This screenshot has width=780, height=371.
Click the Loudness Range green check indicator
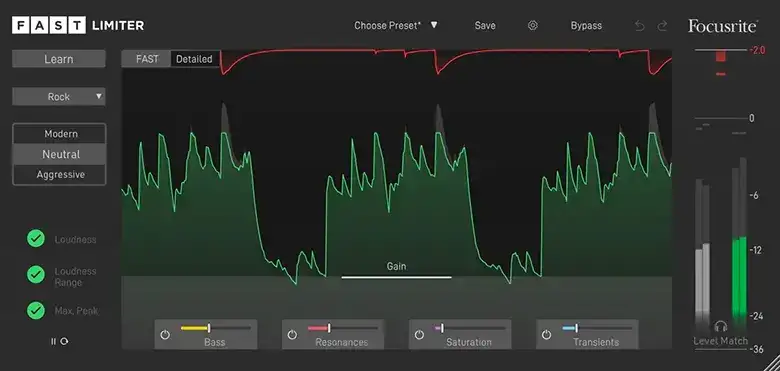[x=36, y=274]
